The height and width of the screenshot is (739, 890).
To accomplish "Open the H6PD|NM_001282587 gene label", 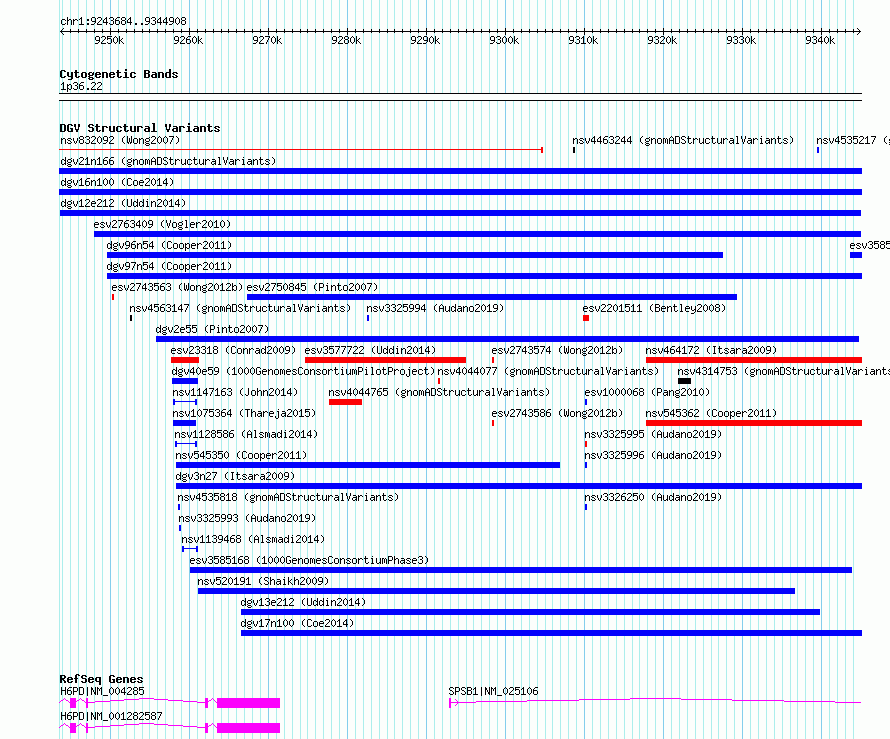I will click(111, 716).
